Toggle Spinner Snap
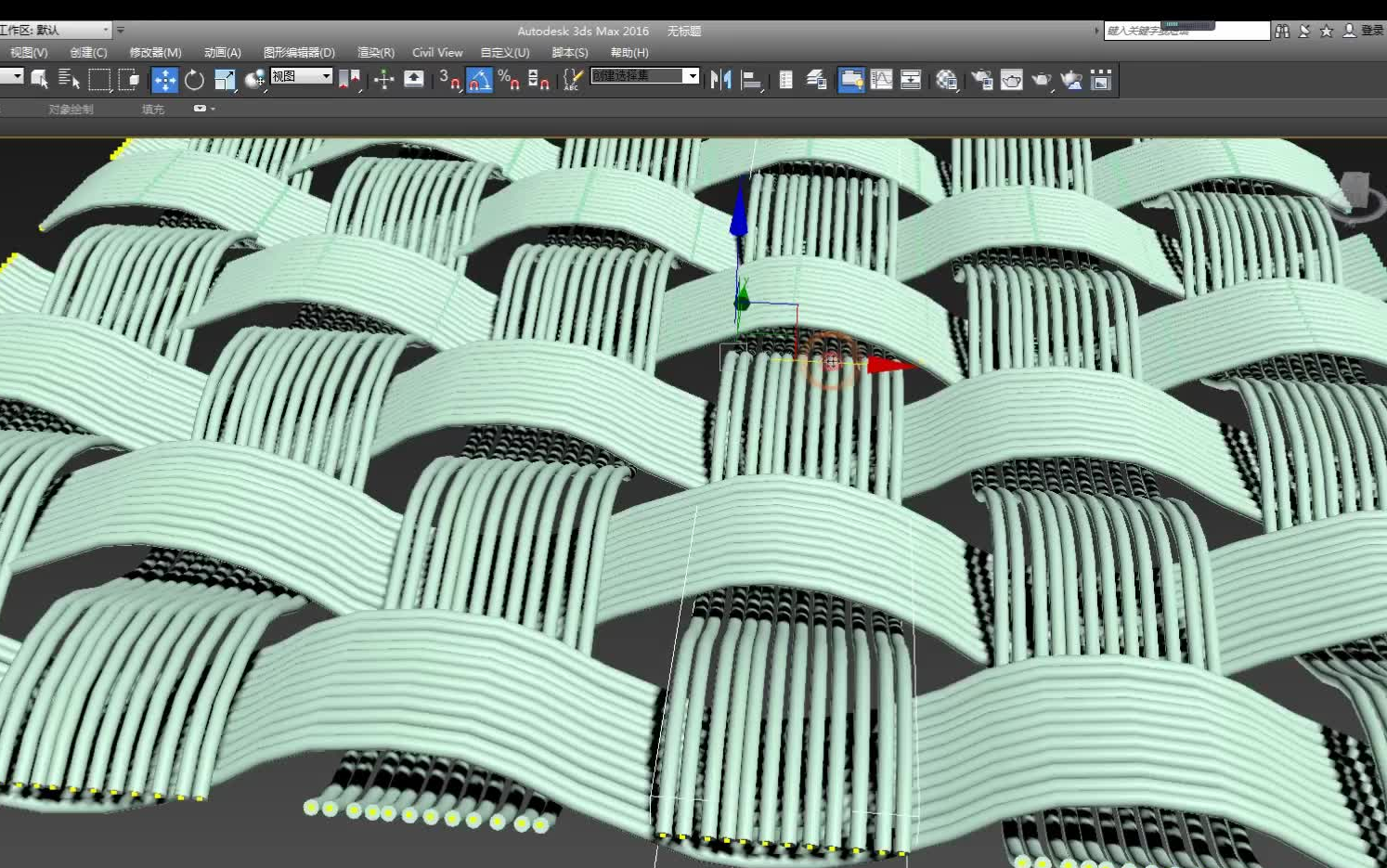 [x=538, y=80]
